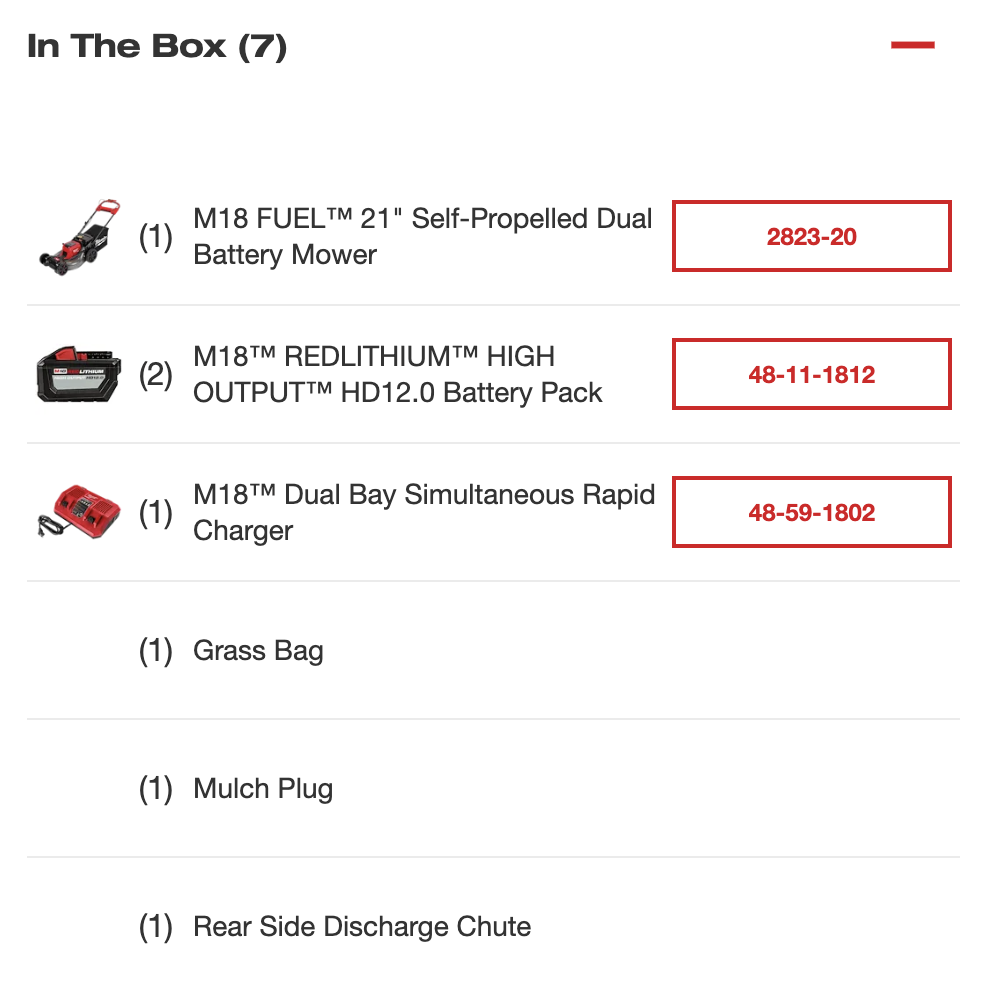
Task: Click the In The Box (7) heading
Action: coord(157,46)
